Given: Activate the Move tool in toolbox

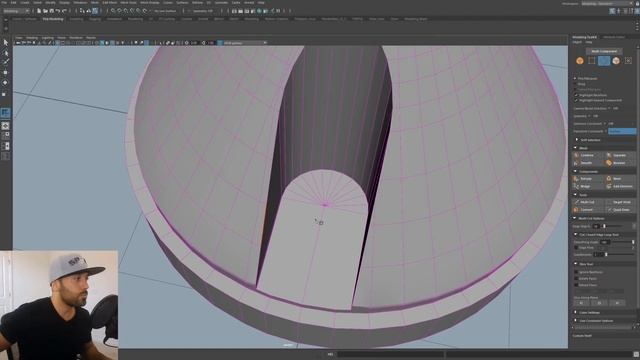Looking at the screenshot, I should point(5,73).
